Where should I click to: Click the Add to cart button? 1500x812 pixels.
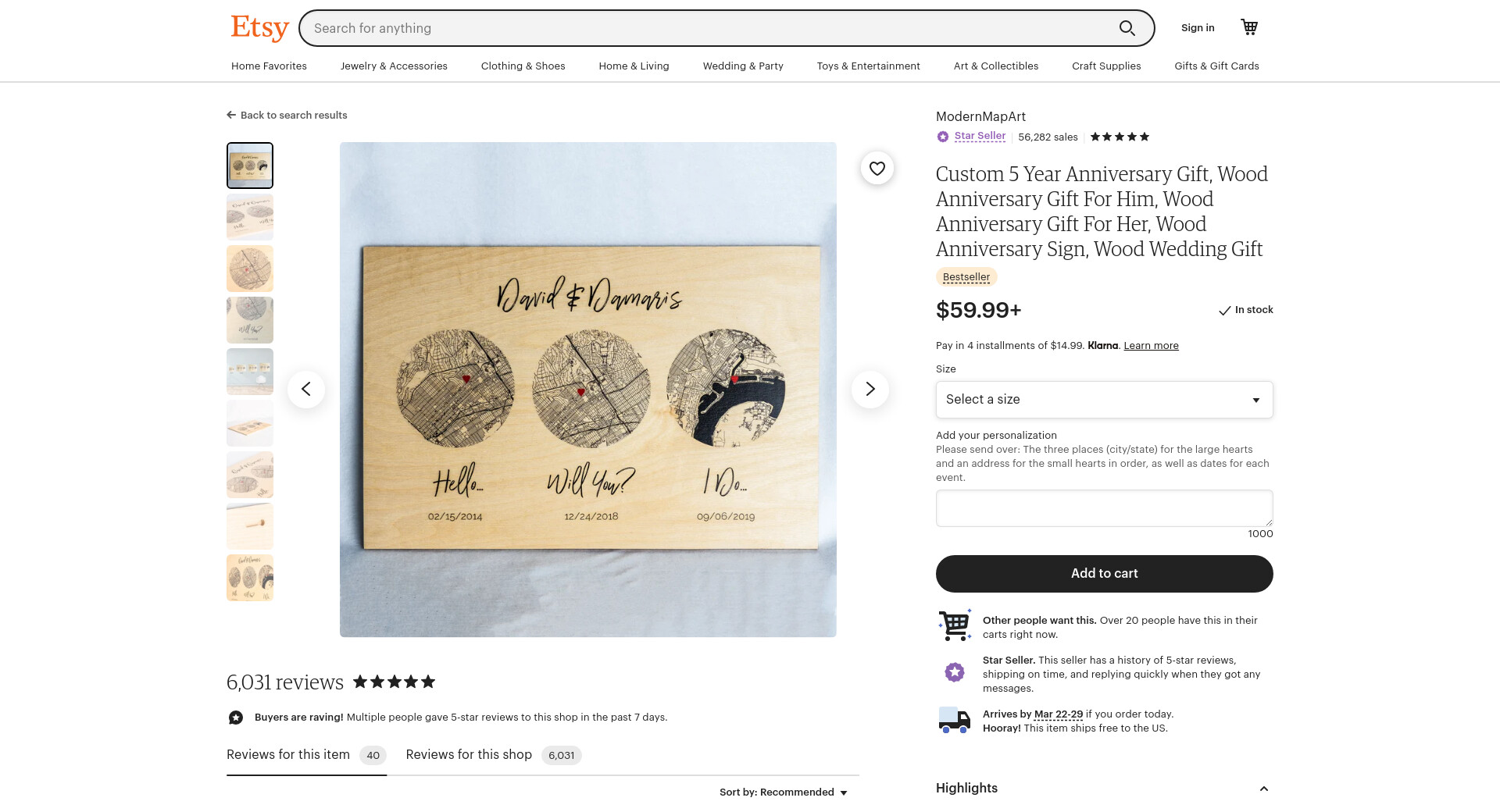(x=1104, y=573)
